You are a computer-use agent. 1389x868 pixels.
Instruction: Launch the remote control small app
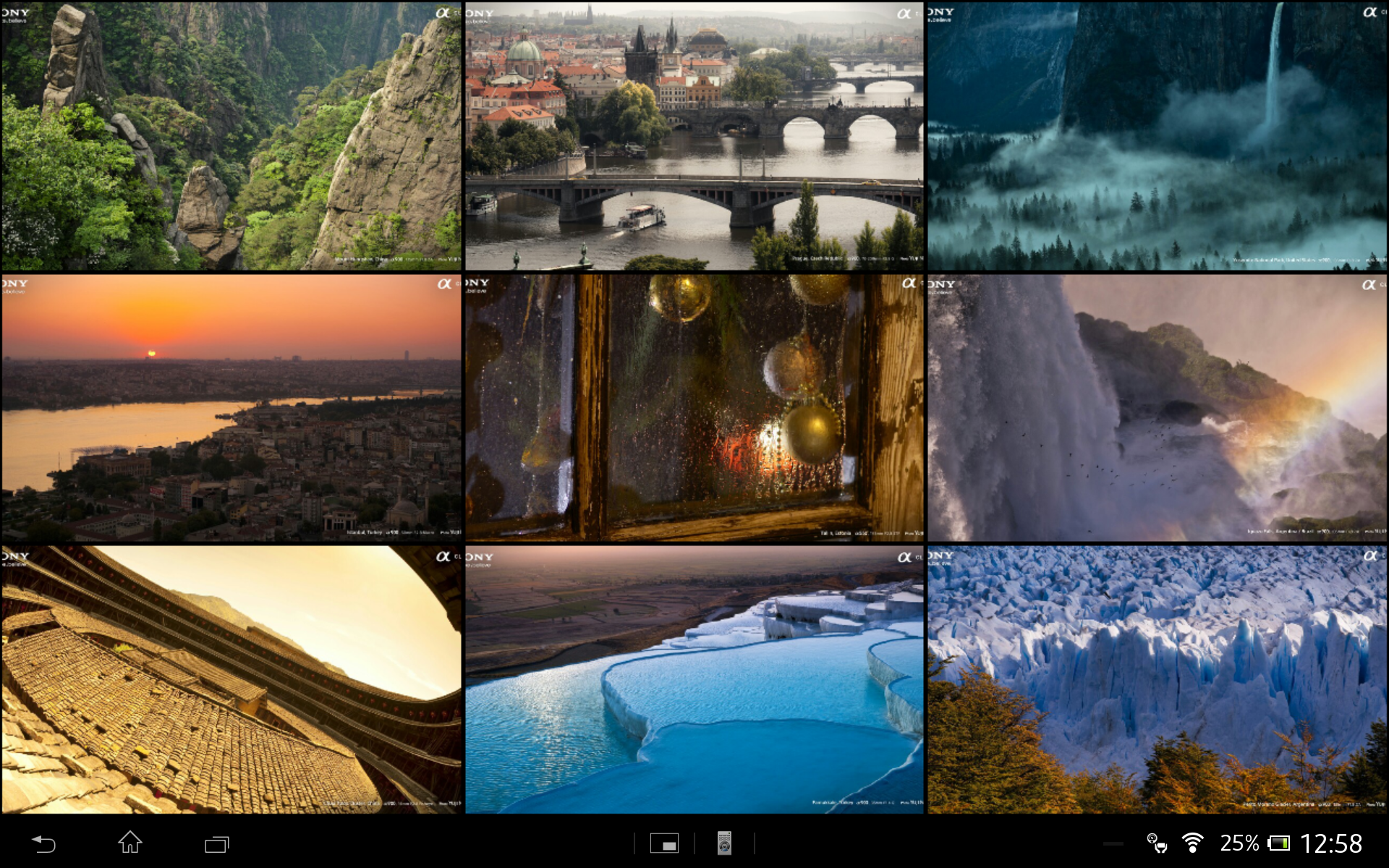coord(724,843)
